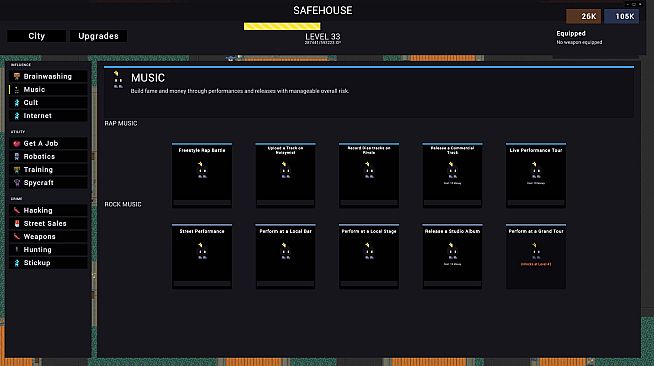Screen dimensions: 654x366
Task: Click the Street Sales icon
Action: coord(17,223)
